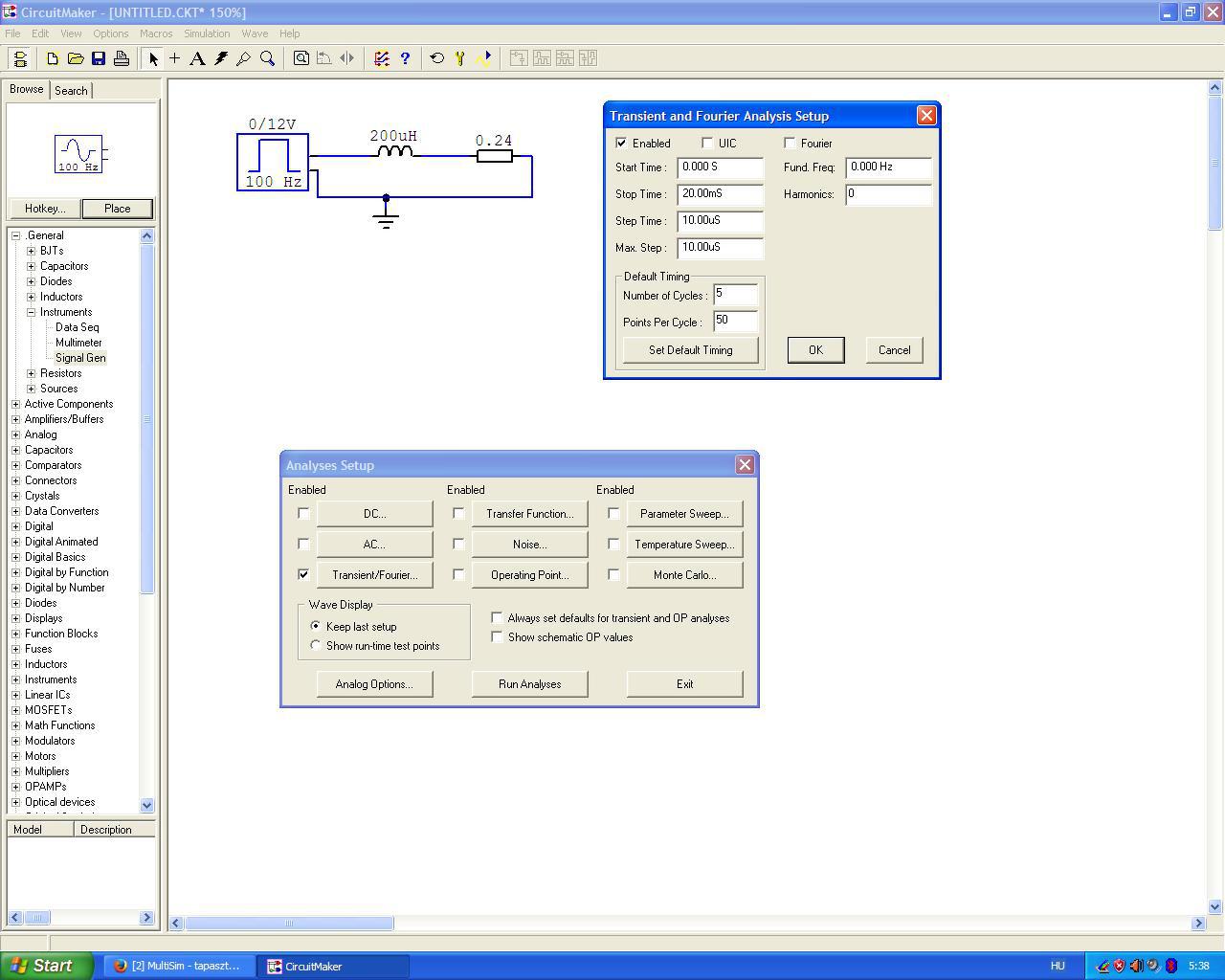
Task: Click the Analyses setup toolbar icon
Action: tap(460, 58)
